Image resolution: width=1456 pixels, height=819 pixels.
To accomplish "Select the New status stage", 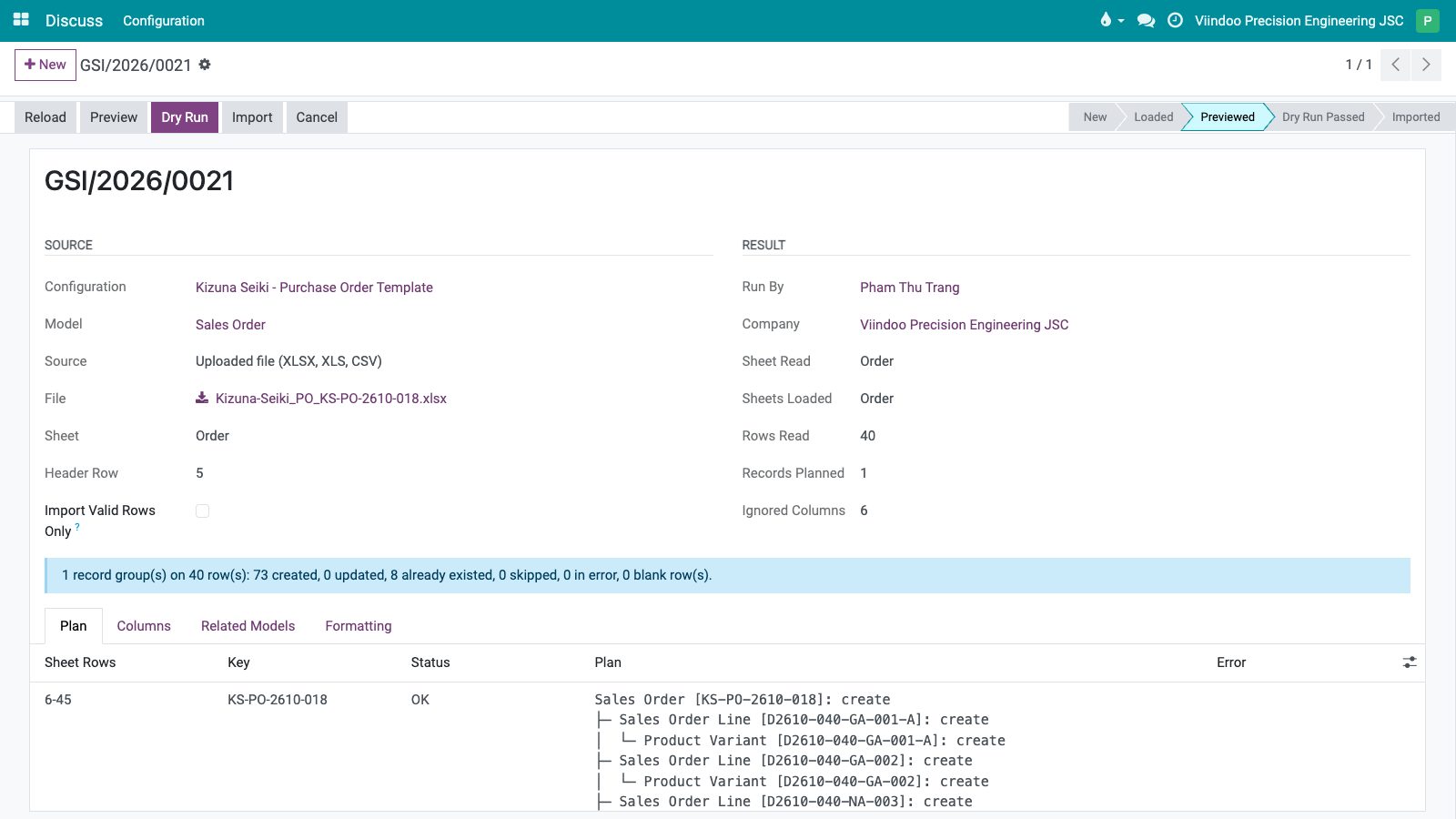I will (x=1095, y=117).
